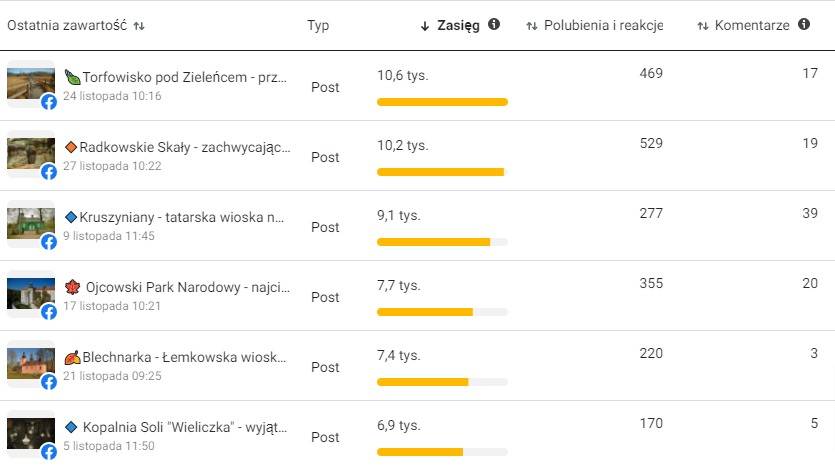Open the Radkowskie Skały post

(x=185, y=147)
